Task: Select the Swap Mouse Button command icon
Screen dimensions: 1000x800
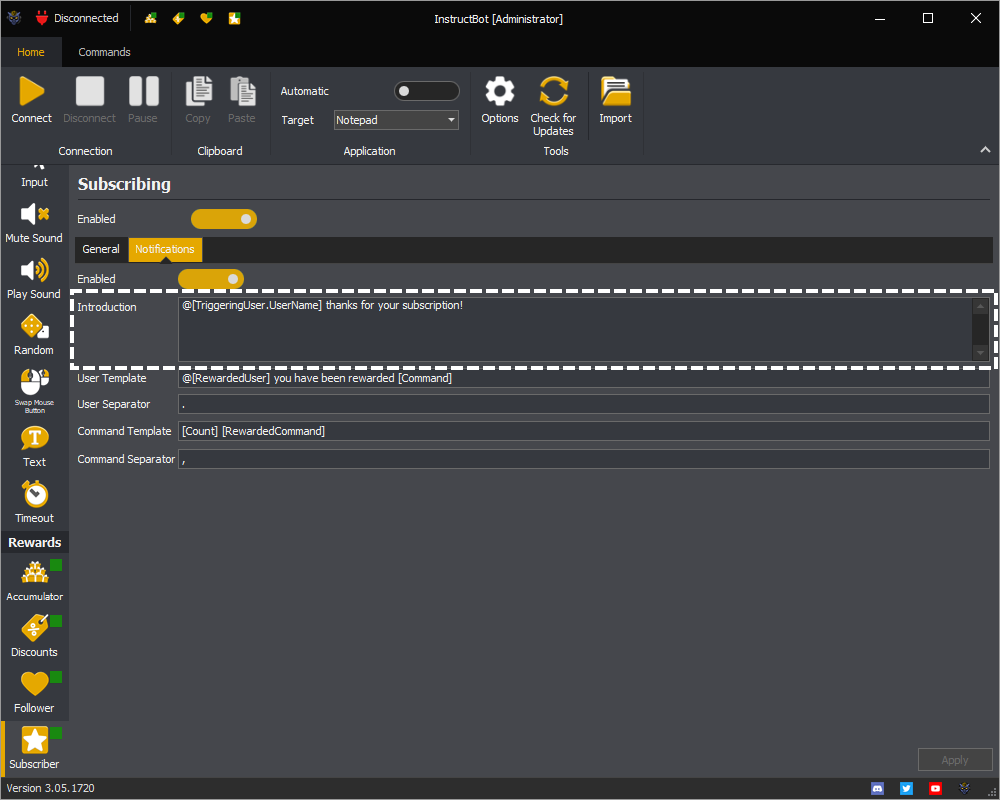Action: click(x=34, y=382)
